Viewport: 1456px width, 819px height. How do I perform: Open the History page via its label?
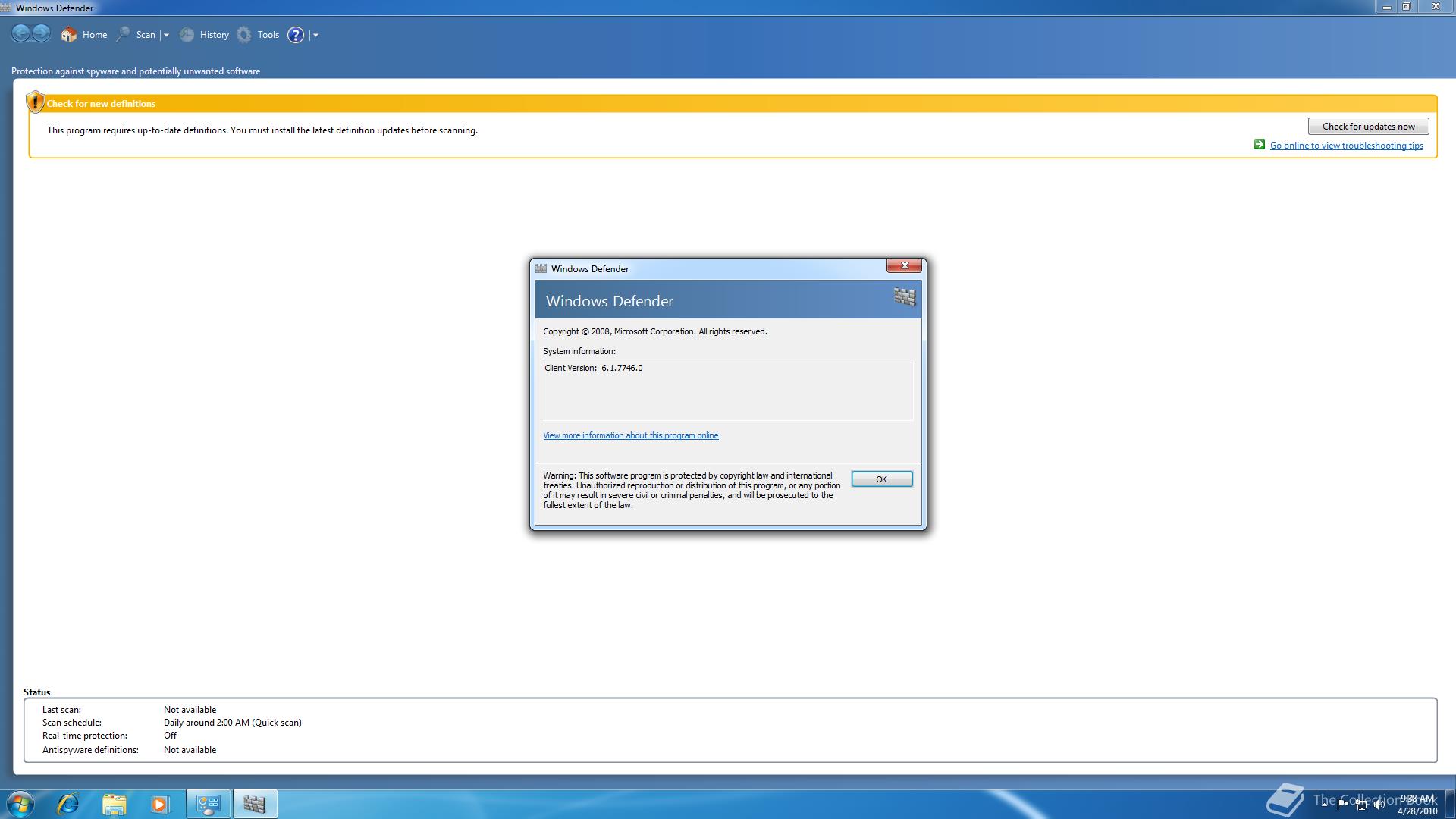pyautogui.click(x=215, y=35)
